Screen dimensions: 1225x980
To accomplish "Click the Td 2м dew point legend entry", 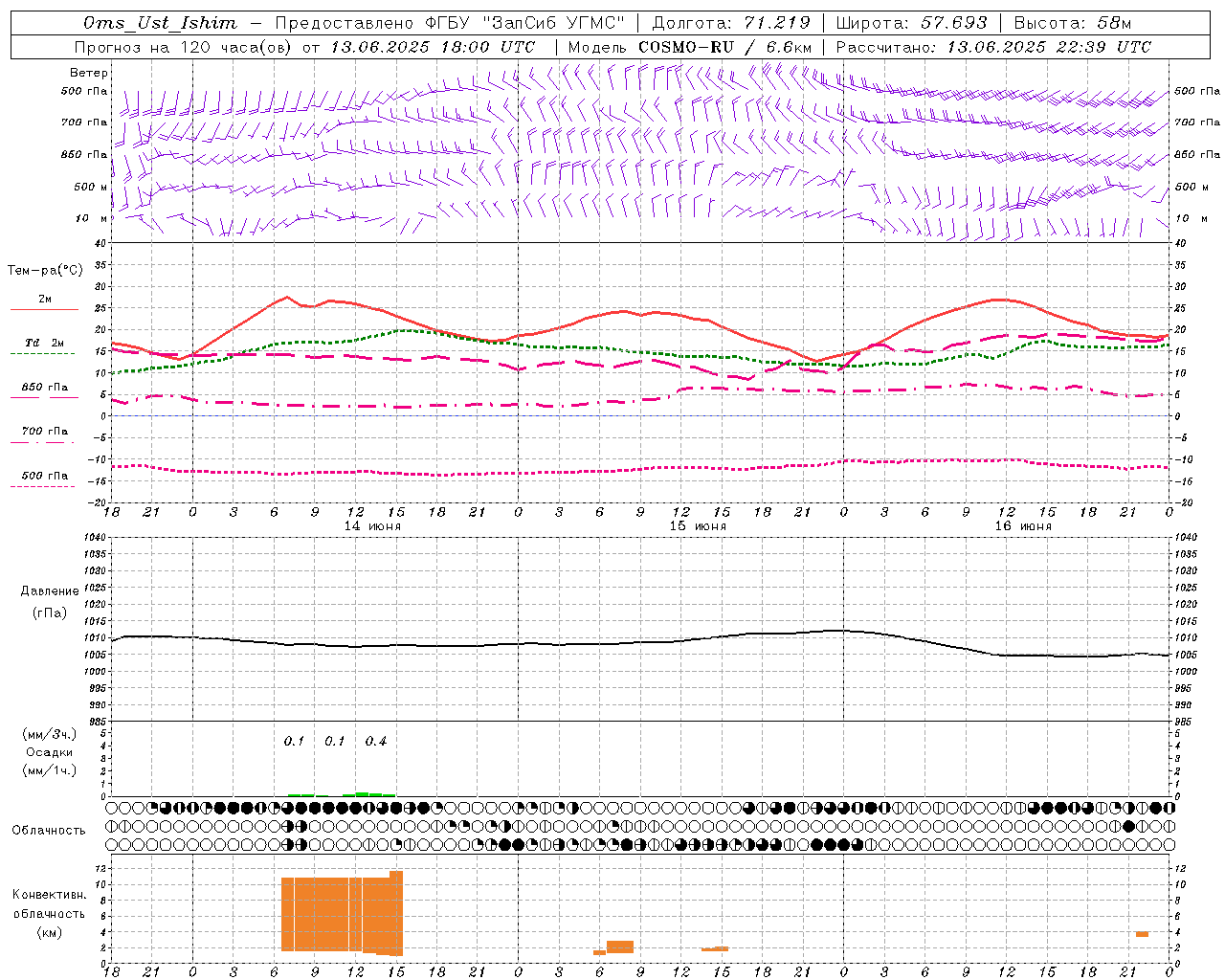I will click(x=45, y=343).
